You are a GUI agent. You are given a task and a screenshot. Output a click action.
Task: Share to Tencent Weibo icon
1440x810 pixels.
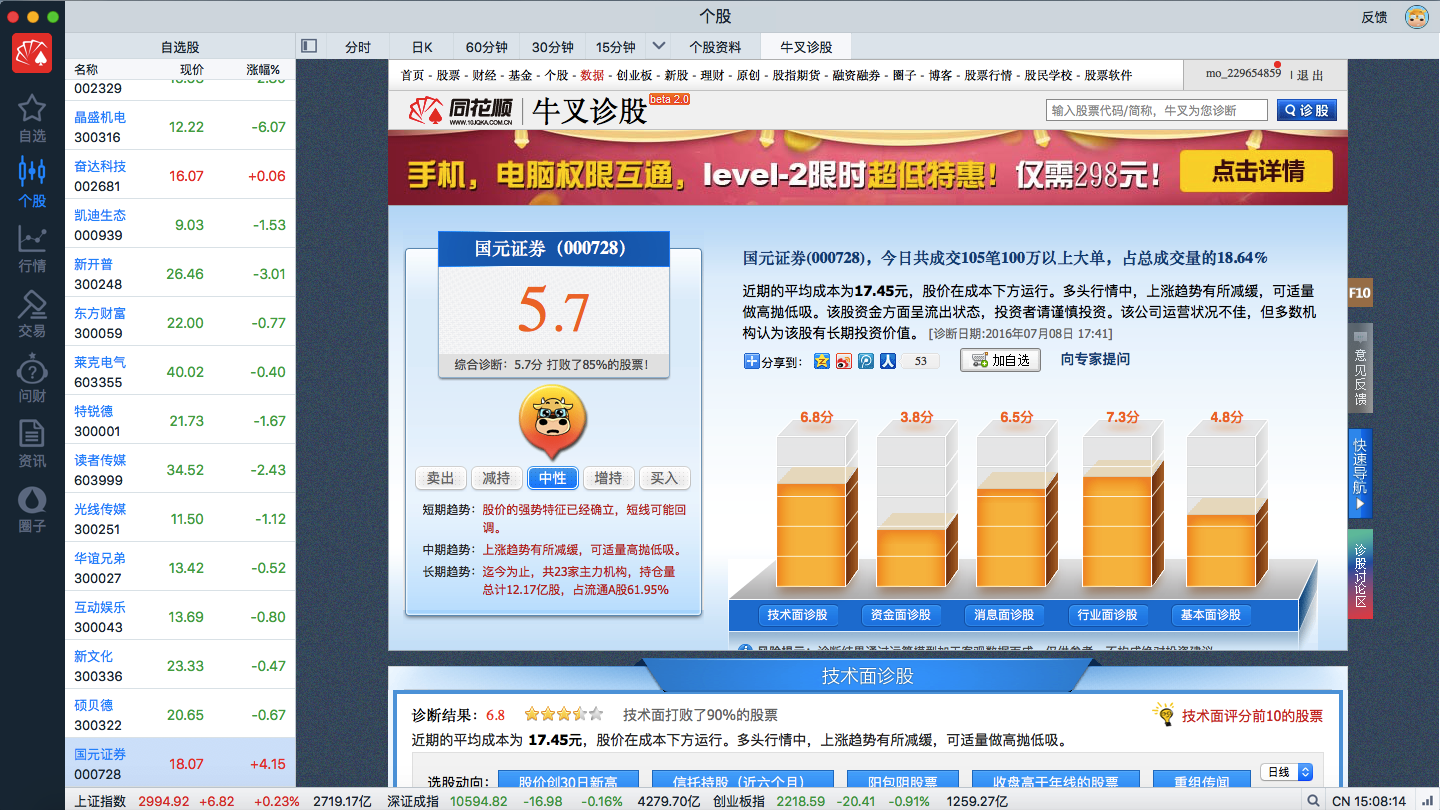pos(866,361)
